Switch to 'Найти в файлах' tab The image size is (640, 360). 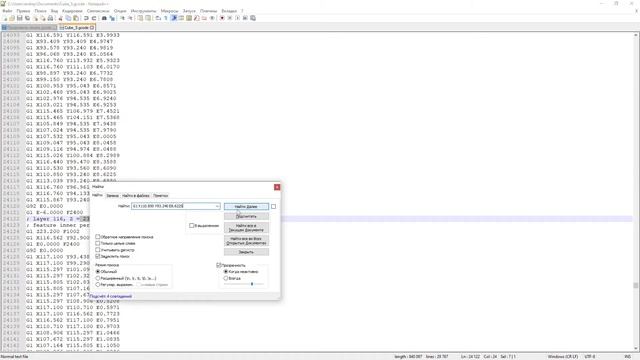[x=136, y=196]
